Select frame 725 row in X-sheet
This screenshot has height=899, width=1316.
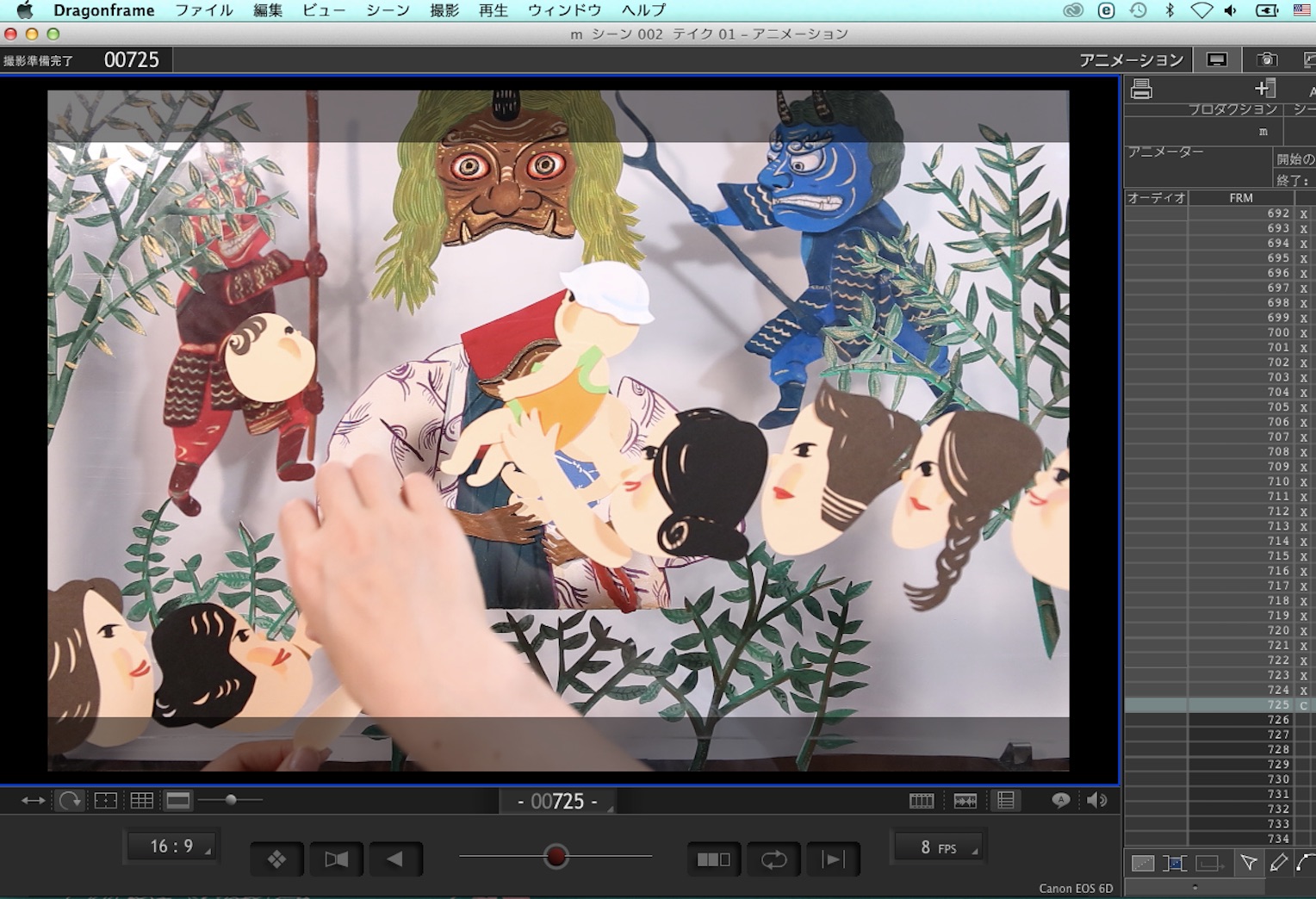[x=1220, y=705]
